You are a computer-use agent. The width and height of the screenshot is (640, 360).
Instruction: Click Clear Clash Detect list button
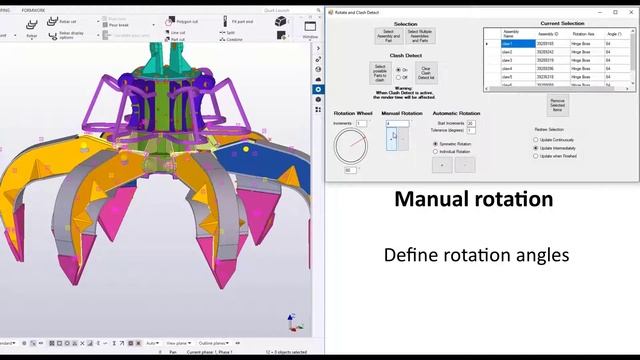coord(426,73)
